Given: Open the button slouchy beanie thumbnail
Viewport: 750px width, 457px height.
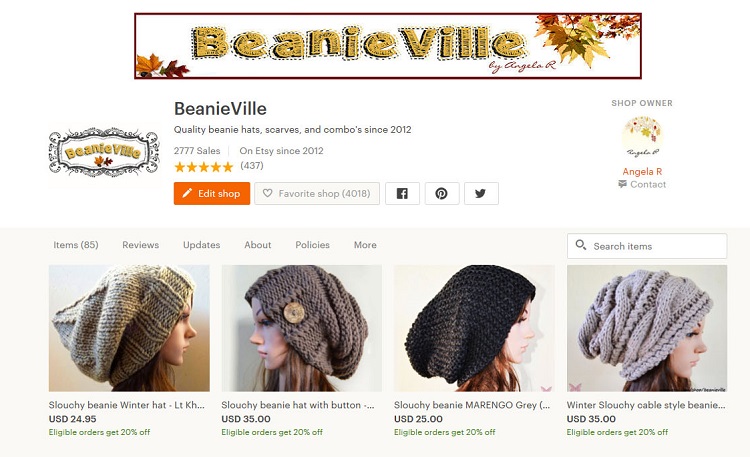Looking at the screenshot, I should (301, 328).
